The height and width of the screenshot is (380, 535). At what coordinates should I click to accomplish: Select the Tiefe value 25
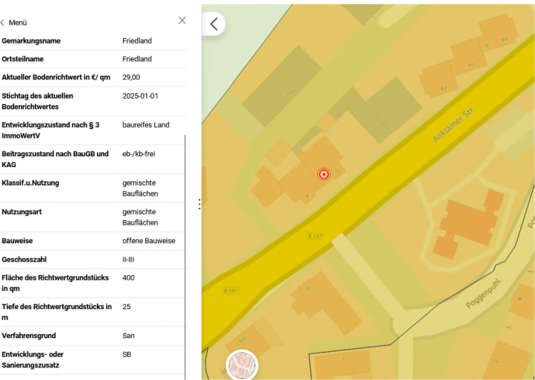click(x=126, y=307)
